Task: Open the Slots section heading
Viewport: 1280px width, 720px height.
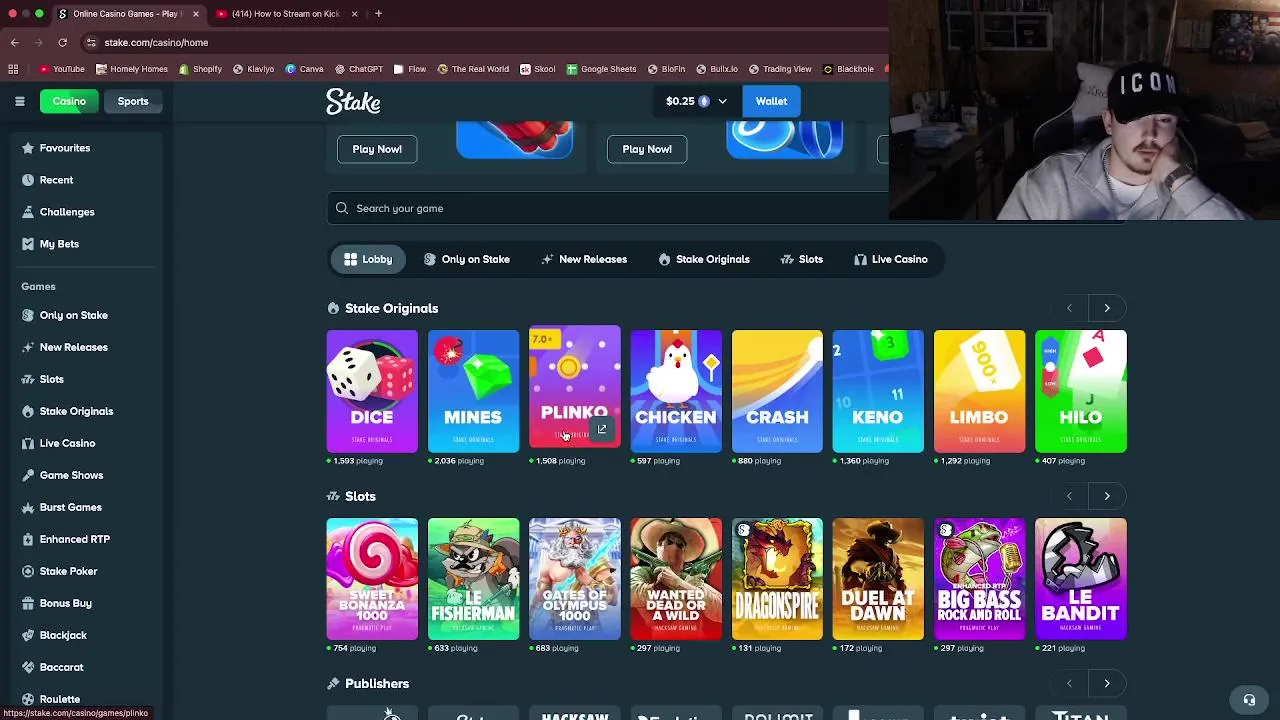Action: coord(360,496)
